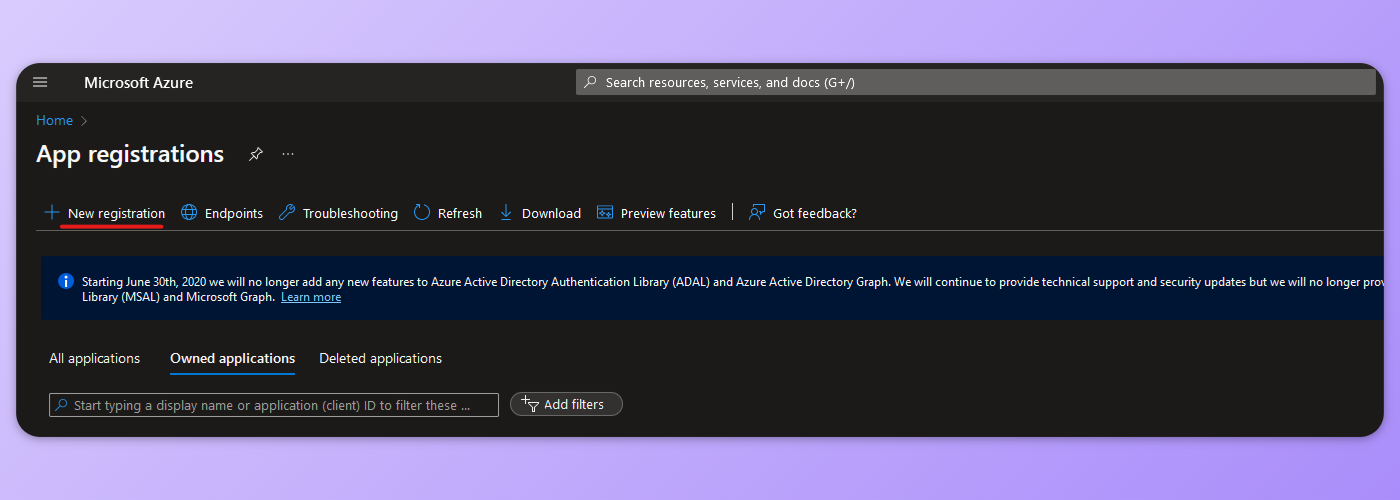
Task: Focus the display name filter field
Action: tap(274, 405)
